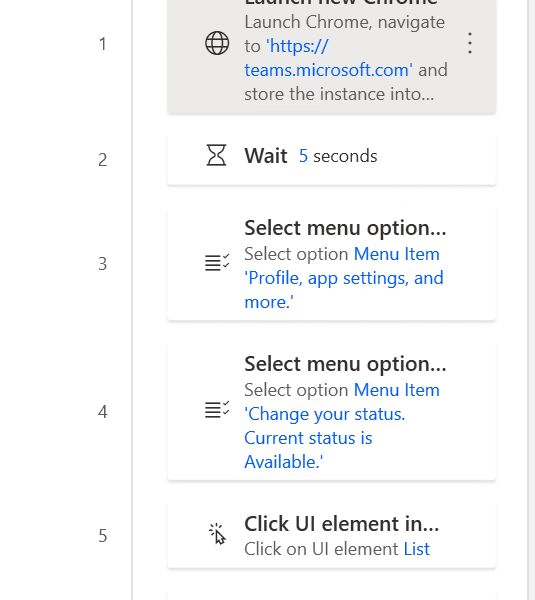Click the cursor-click icon on step 5

tap(217, 534)
